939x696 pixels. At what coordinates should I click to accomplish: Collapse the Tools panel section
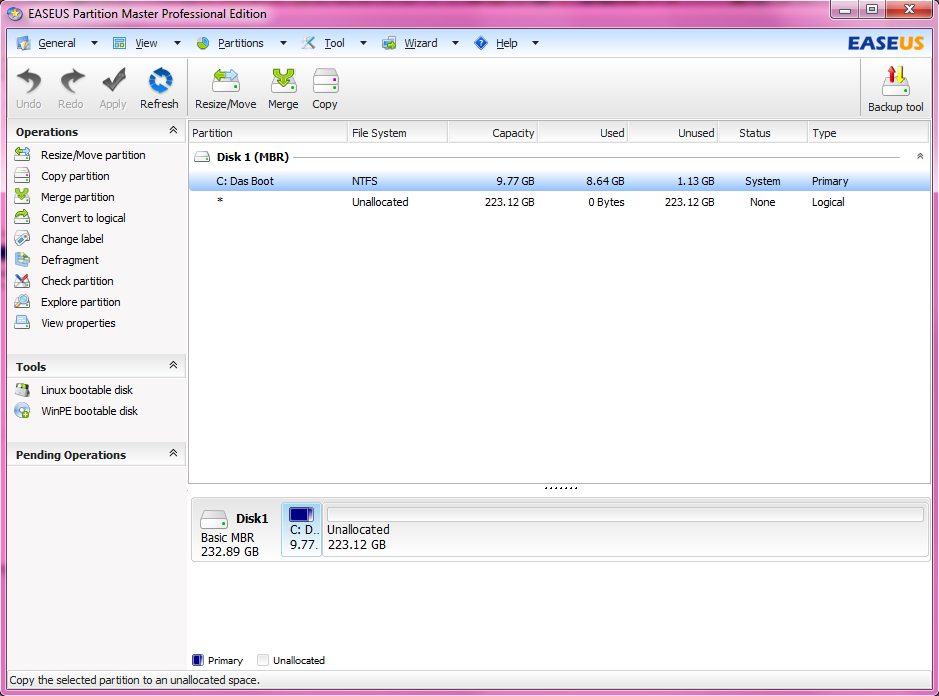point(173,366)
